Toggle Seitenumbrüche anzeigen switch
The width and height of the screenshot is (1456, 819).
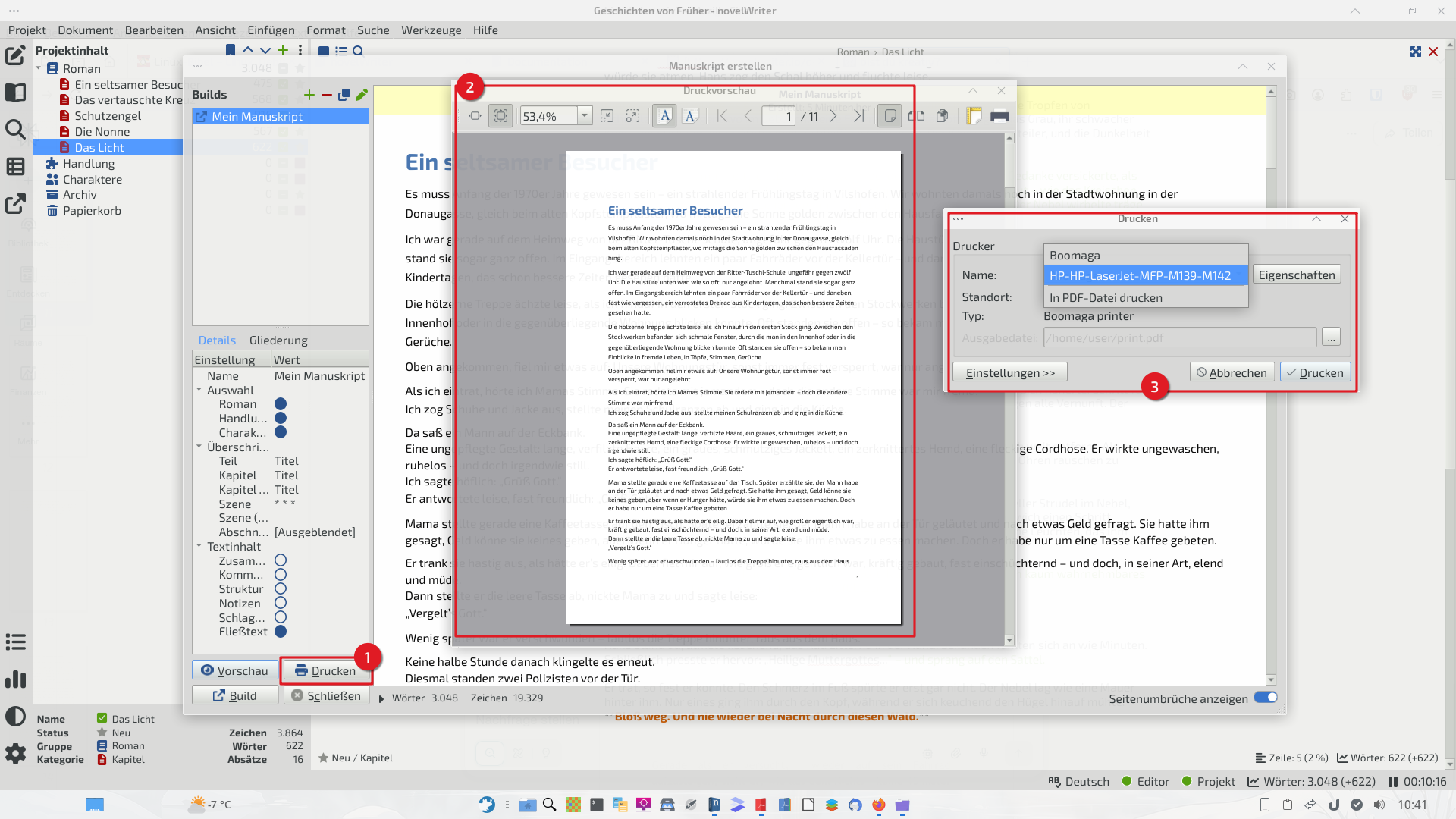1265,698
